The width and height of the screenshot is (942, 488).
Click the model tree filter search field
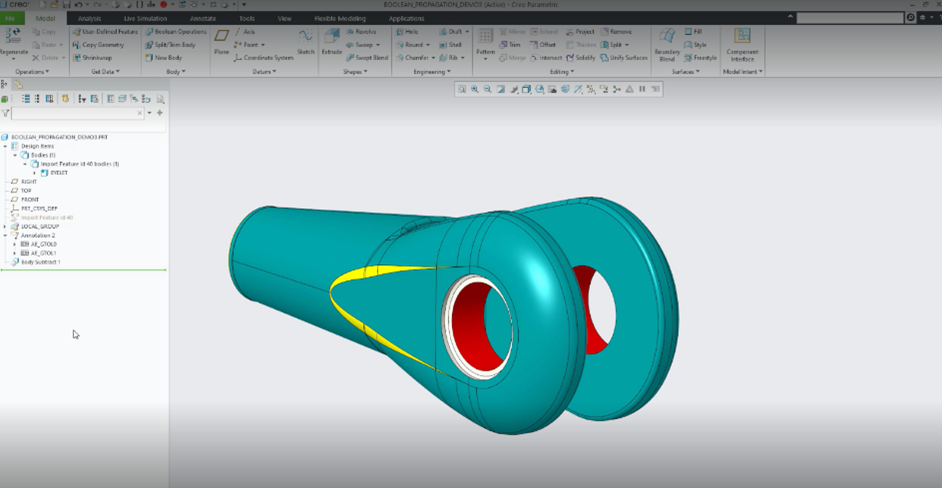point(75,113)
